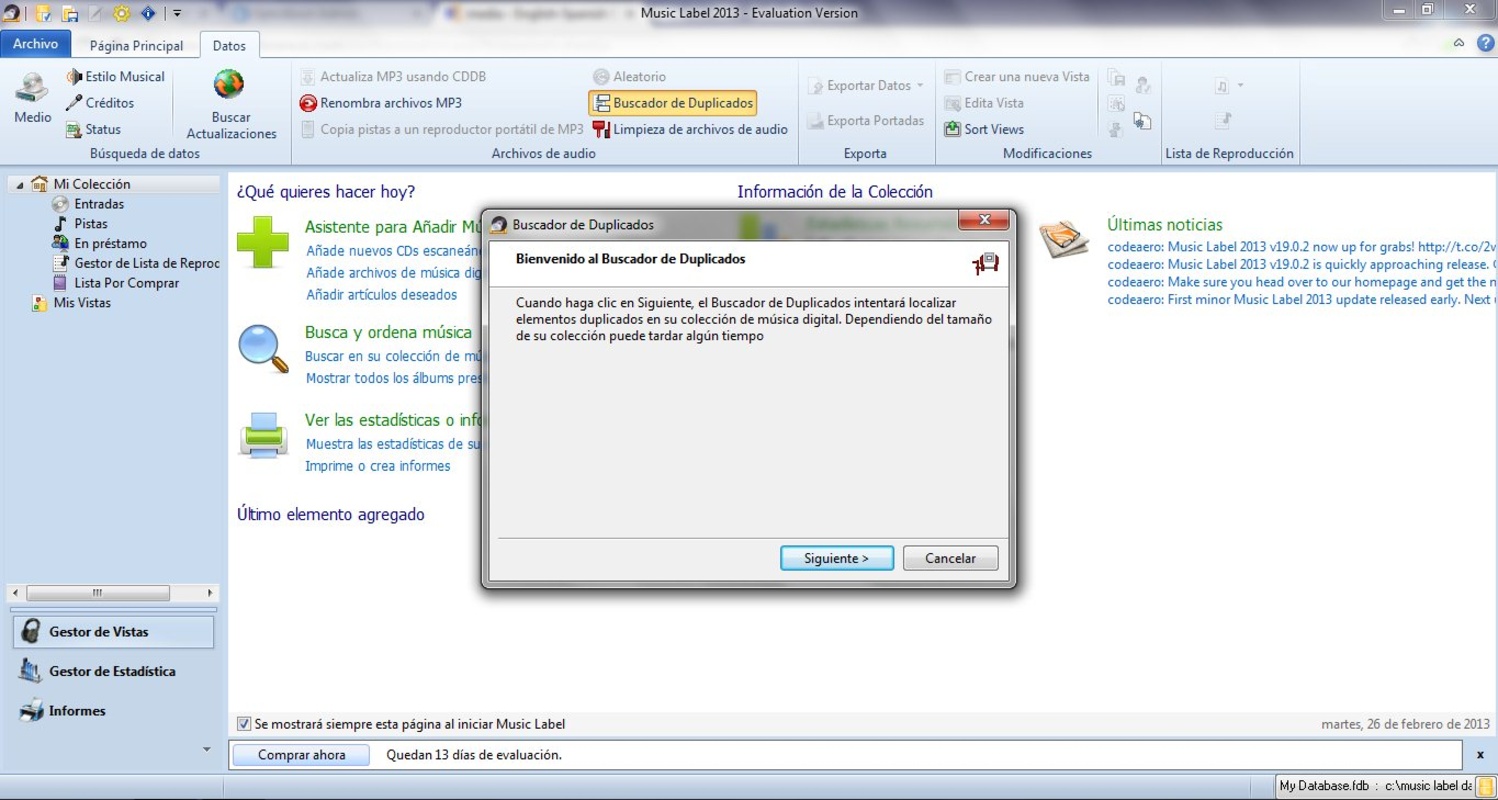The height and width of the screenshot is (800, 1498).
Task: Click Exporta Portadas in the ribbon
Action: click(x=866, y=121)
